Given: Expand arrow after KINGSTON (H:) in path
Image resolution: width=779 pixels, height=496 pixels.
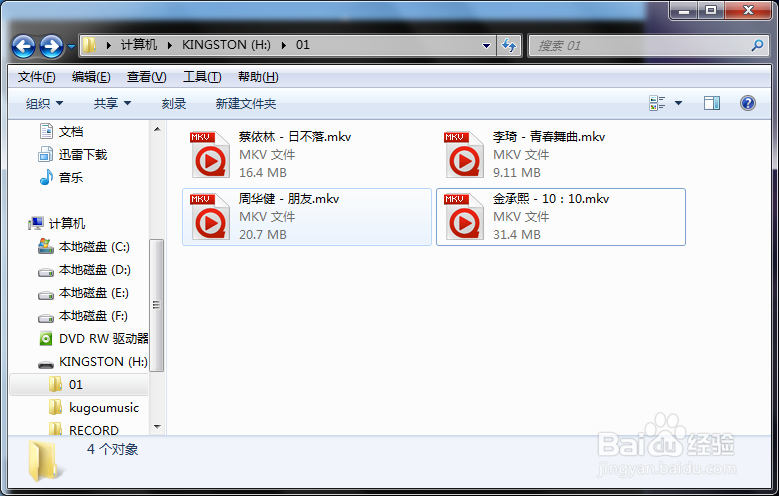Looking at the screenshot, I should pyautogui.click(x=284, y=46).
